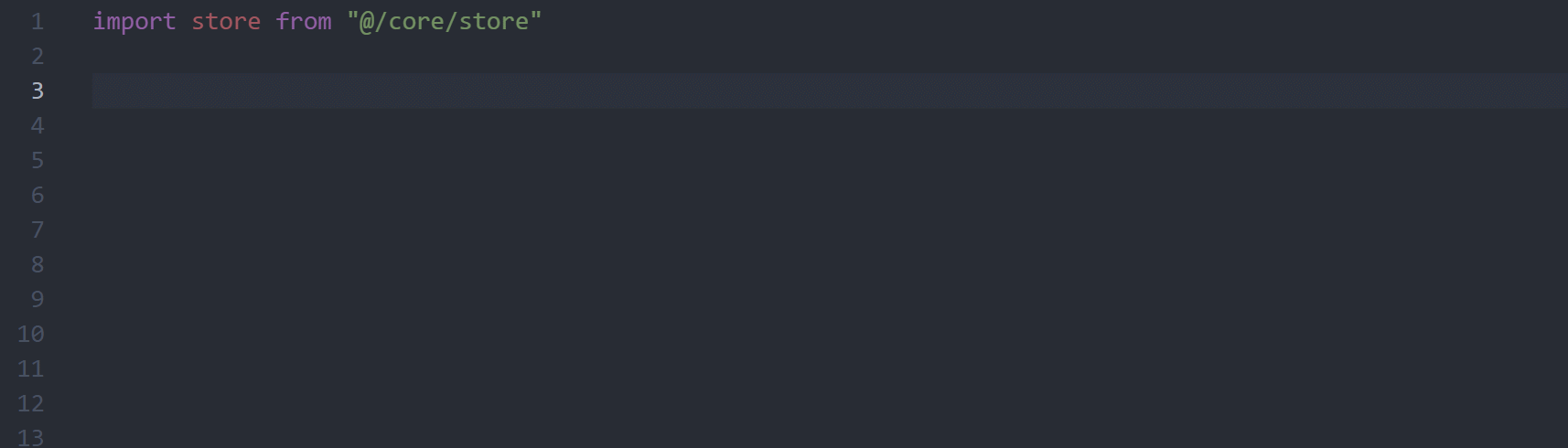Select line number 2 in the gutter
This screenshot has width=1568, height=448.
38,56
